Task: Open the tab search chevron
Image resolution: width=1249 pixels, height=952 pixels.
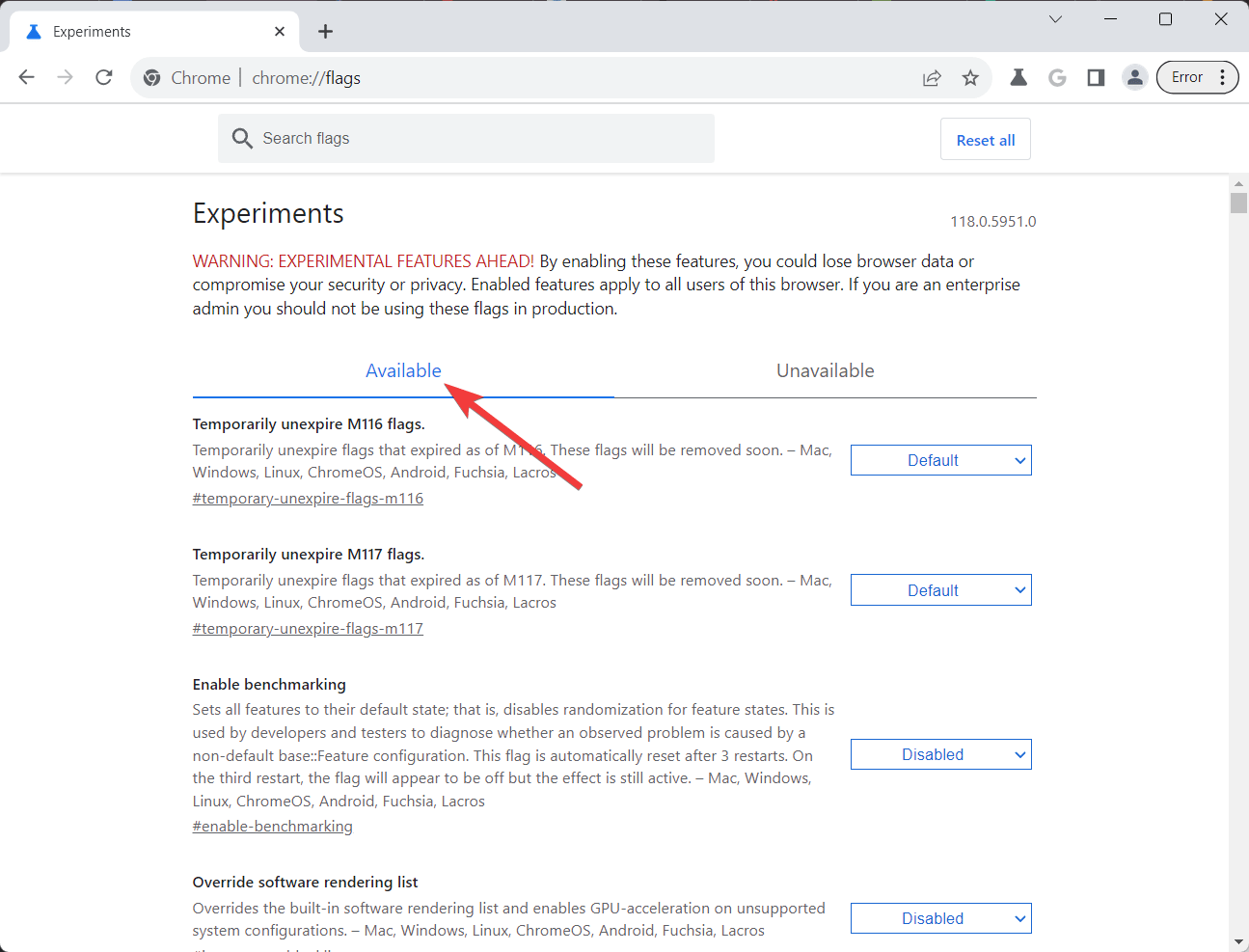Action: pos(1055,19)
